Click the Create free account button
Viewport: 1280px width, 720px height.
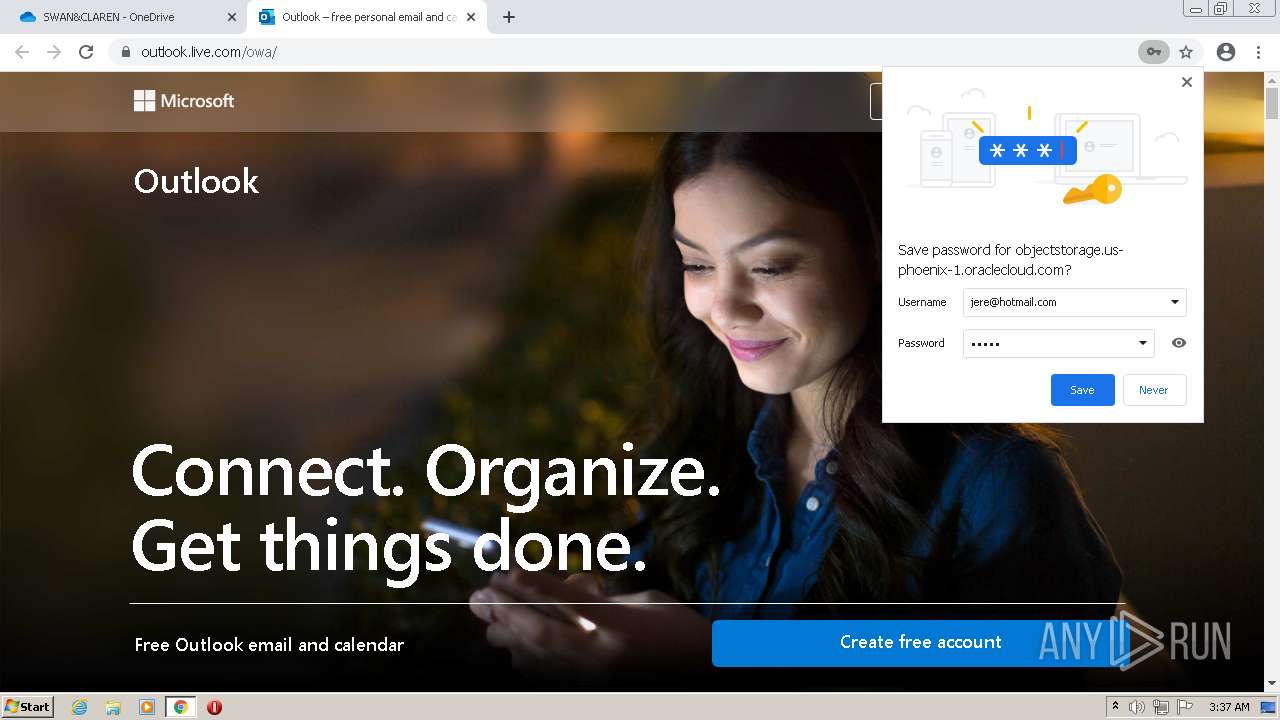pyautogui.click(x=921, y=643)
